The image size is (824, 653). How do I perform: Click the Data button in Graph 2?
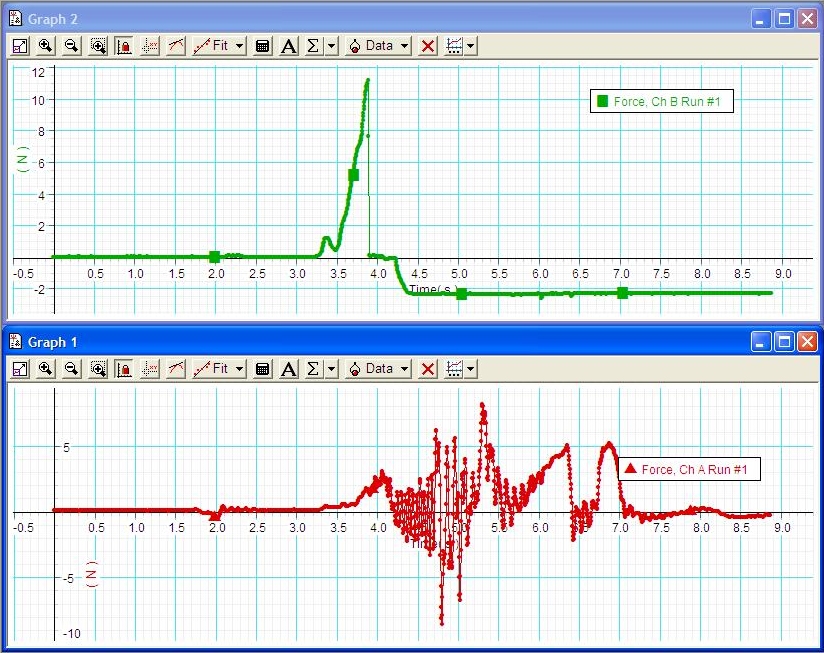tap(371, 46)
